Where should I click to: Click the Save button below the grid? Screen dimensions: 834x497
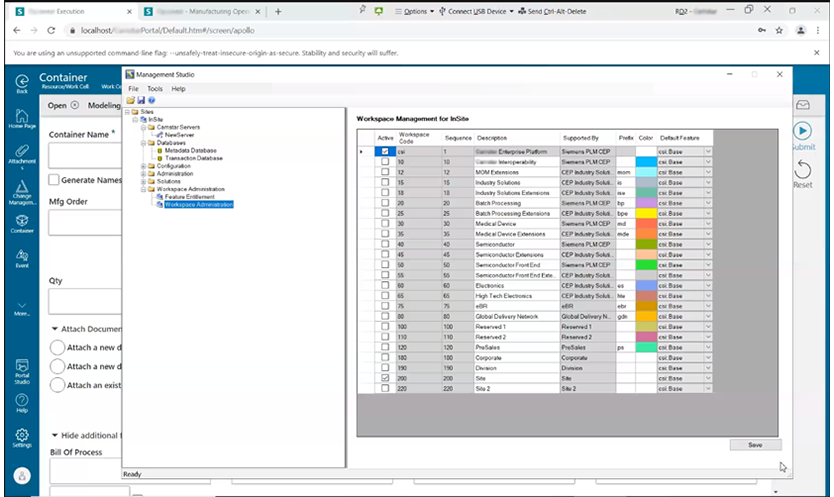pos(755,445)
